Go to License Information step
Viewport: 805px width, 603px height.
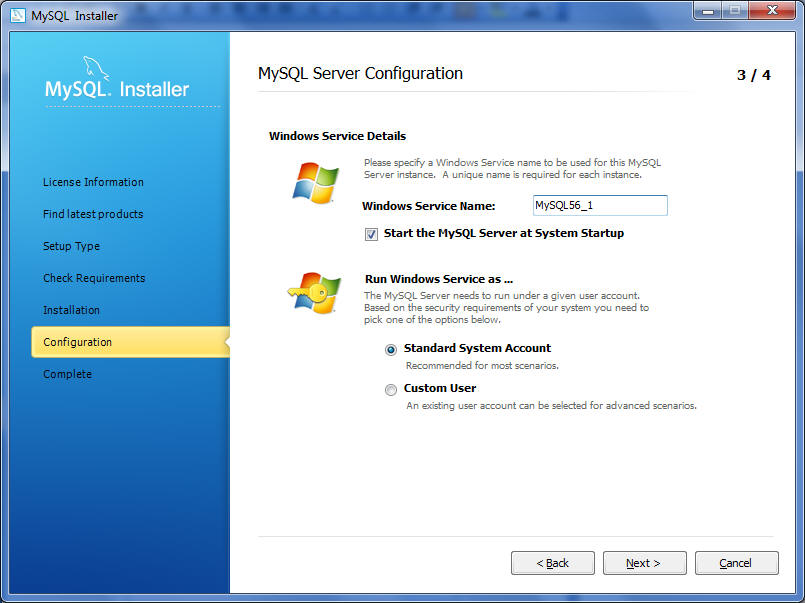pos(93,182)
